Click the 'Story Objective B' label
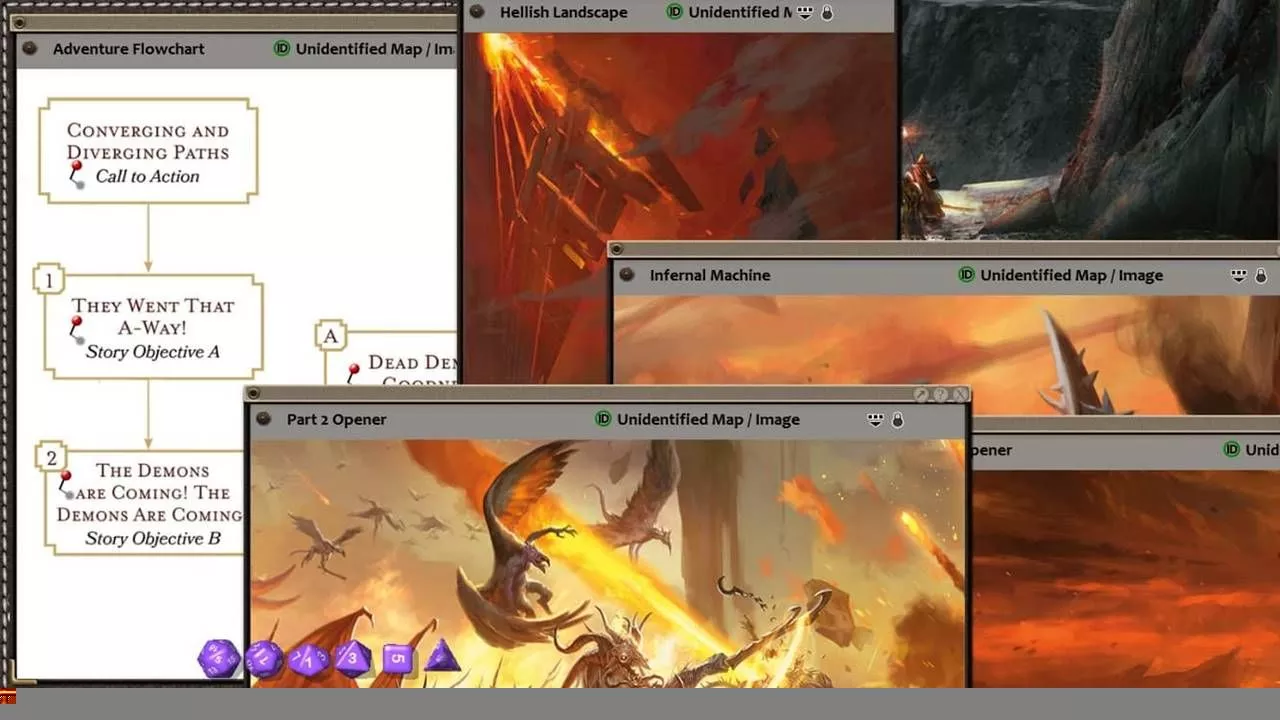The width and height of the screenshot is (1280, 720). coord(153,538)
